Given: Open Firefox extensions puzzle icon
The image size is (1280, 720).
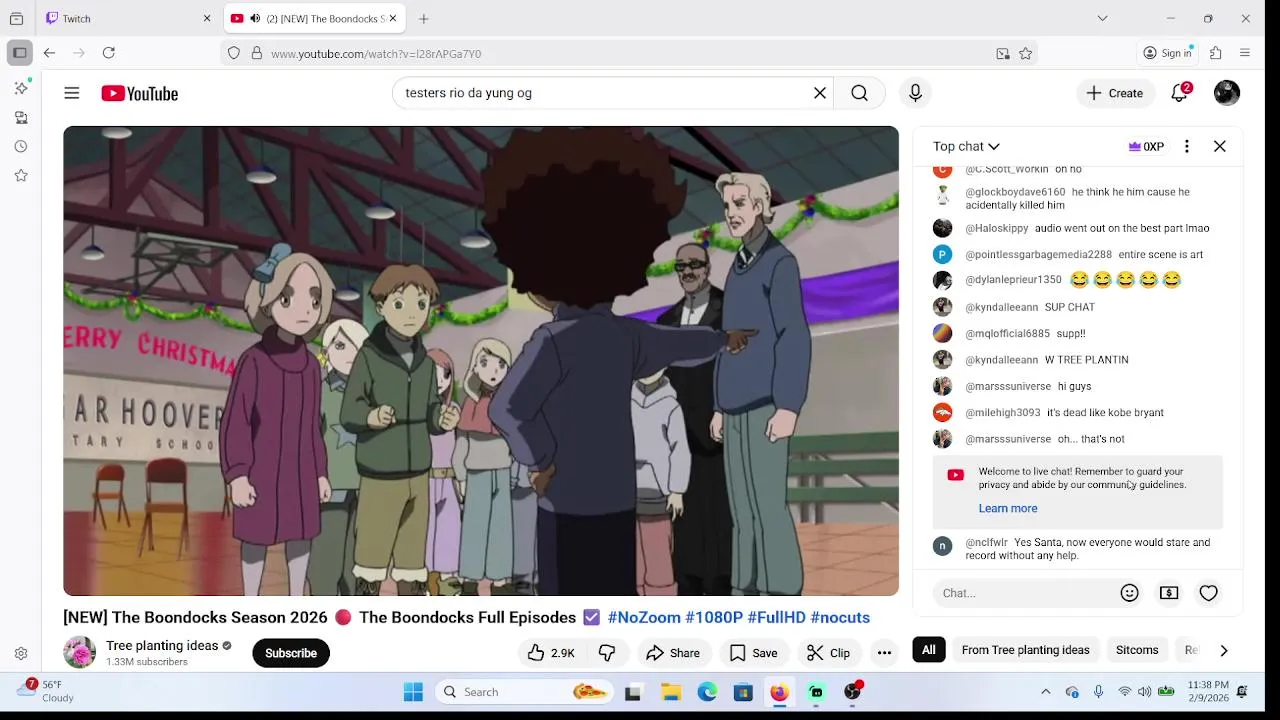Looking at the screenshot, I should pyautogui.click(x=1216, y=53).
